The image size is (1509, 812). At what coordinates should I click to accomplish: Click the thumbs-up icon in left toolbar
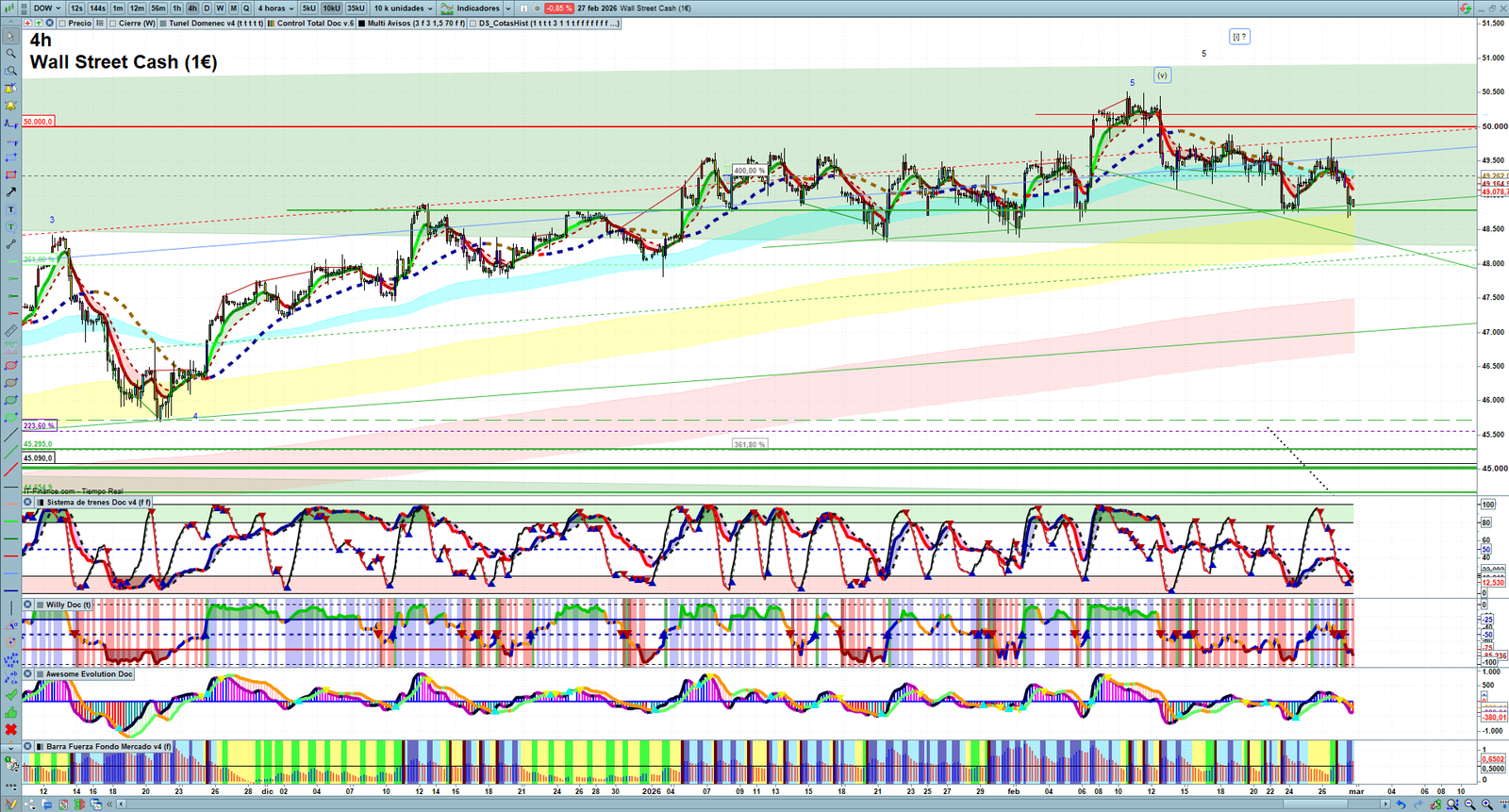[10, 712]
